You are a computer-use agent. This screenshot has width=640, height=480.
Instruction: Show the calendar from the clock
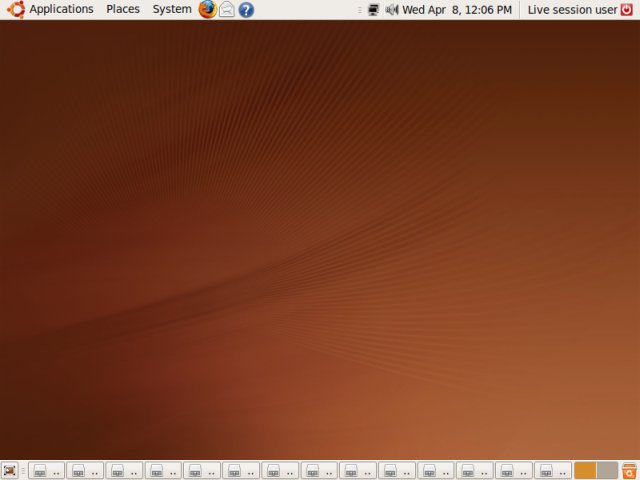[x=457, y=10]
